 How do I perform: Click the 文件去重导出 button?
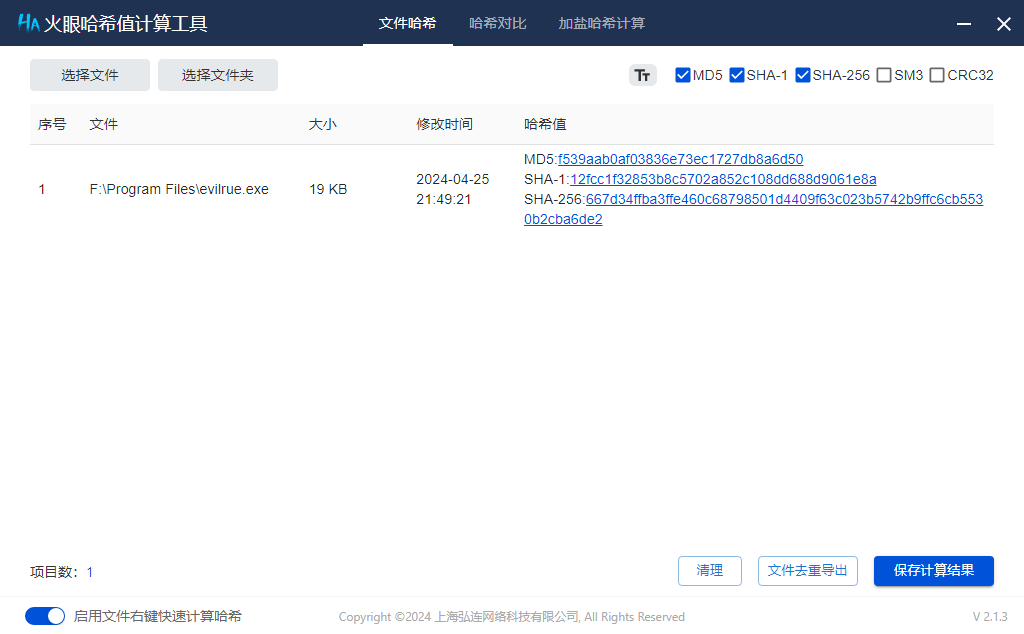point(807,571)
